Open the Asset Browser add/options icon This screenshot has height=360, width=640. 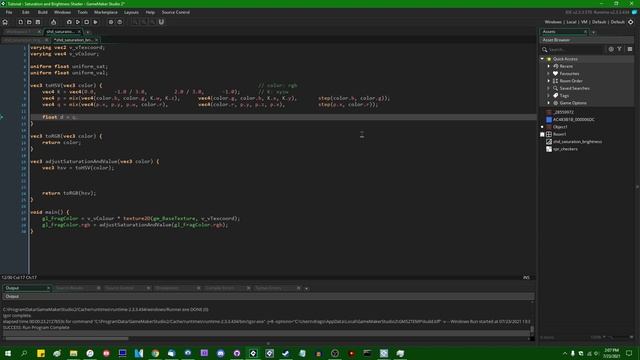click(x=611, y=49)
